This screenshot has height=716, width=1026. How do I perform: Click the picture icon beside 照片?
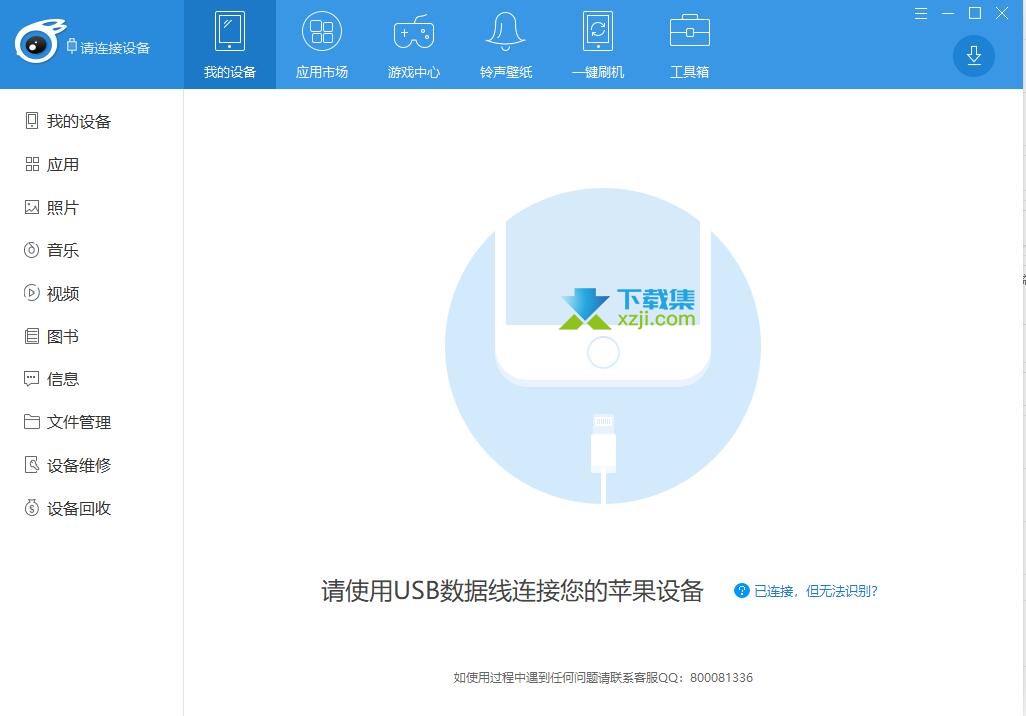pos(32,207)
